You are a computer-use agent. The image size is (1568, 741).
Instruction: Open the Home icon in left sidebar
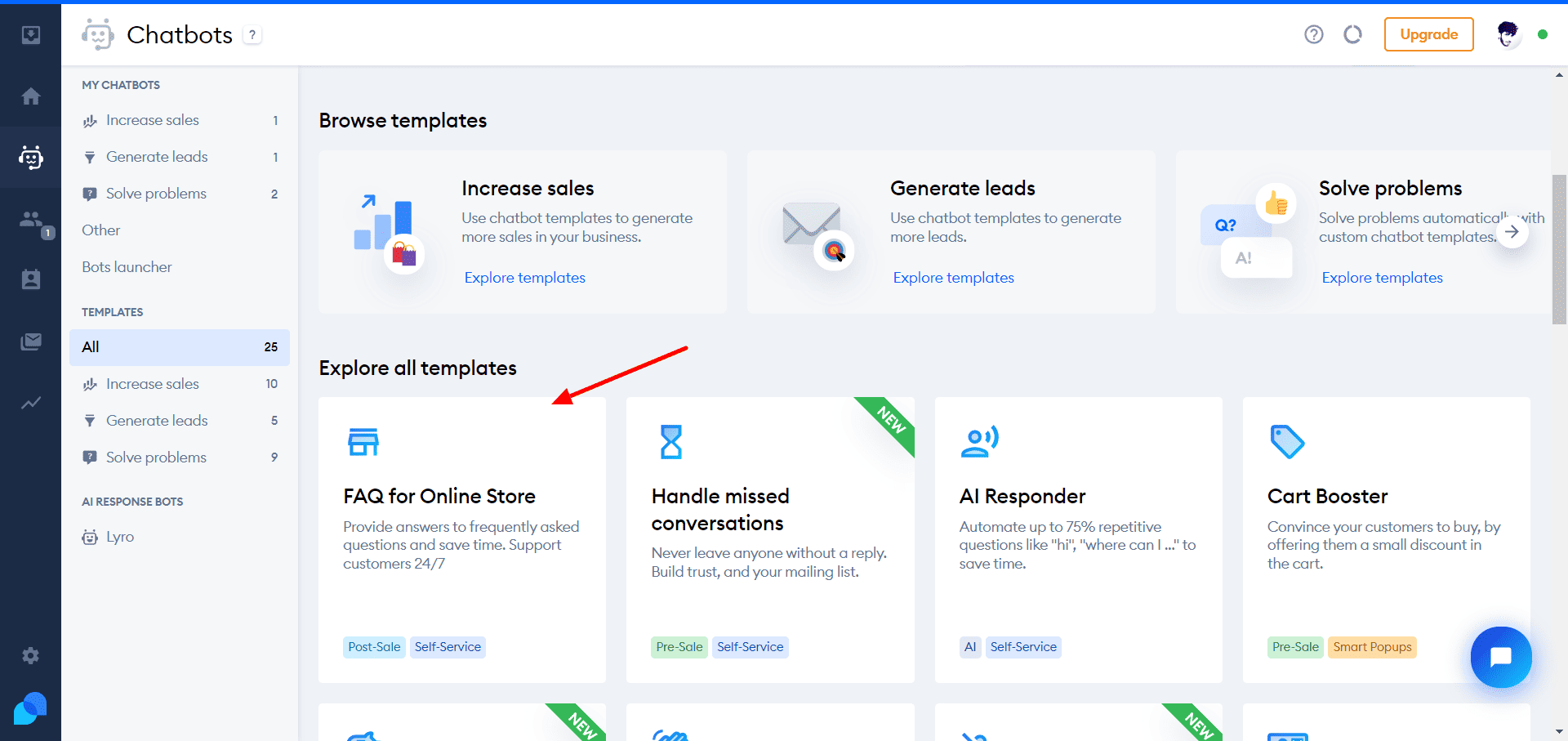tap(31, 96)
